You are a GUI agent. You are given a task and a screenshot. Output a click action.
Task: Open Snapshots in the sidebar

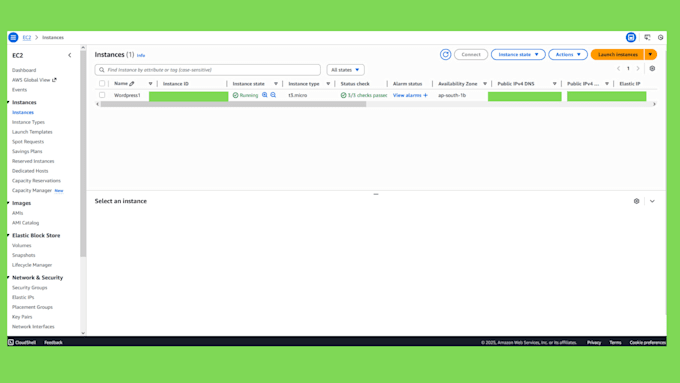tap(24, 255)
